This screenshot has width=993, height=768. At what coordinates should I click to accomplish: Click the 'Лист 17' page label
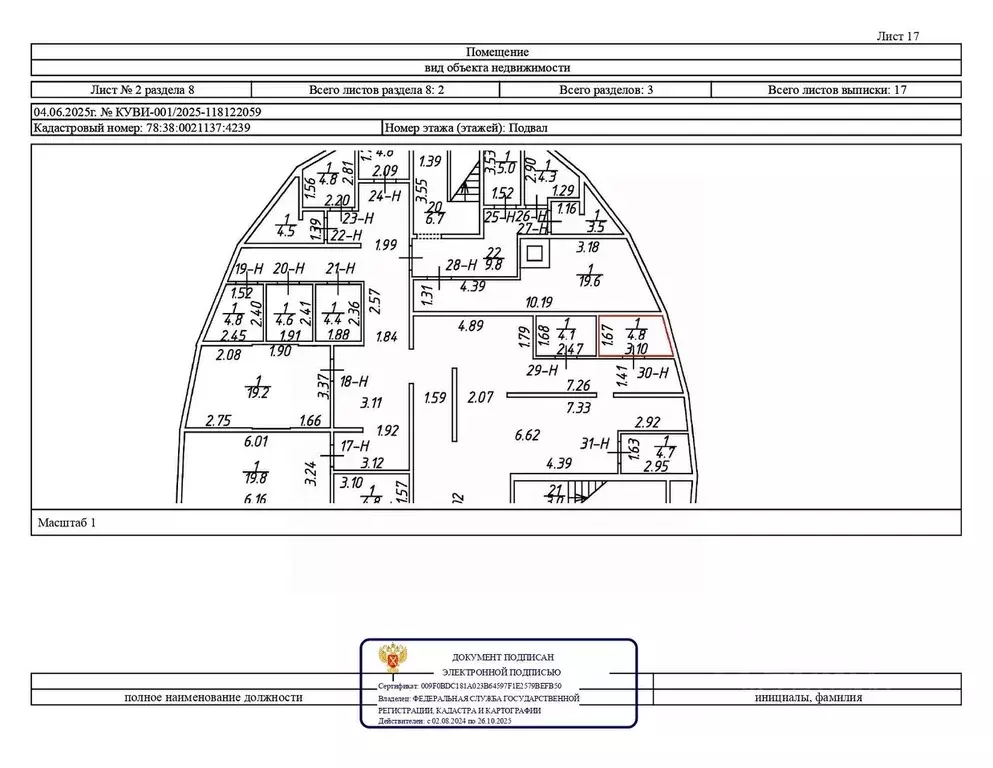897,36
